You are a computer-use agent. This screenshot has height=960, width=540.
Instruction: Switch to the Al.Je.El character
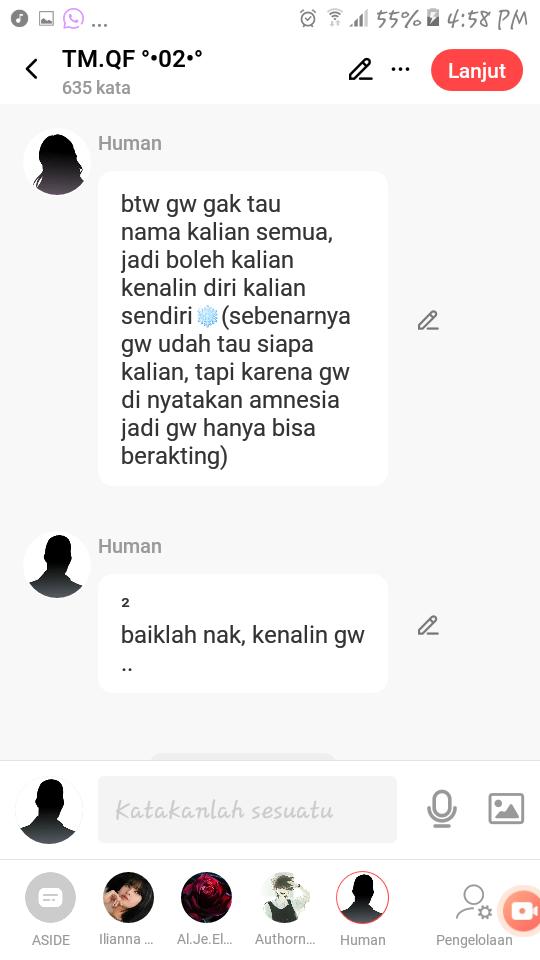pos(206,910)
